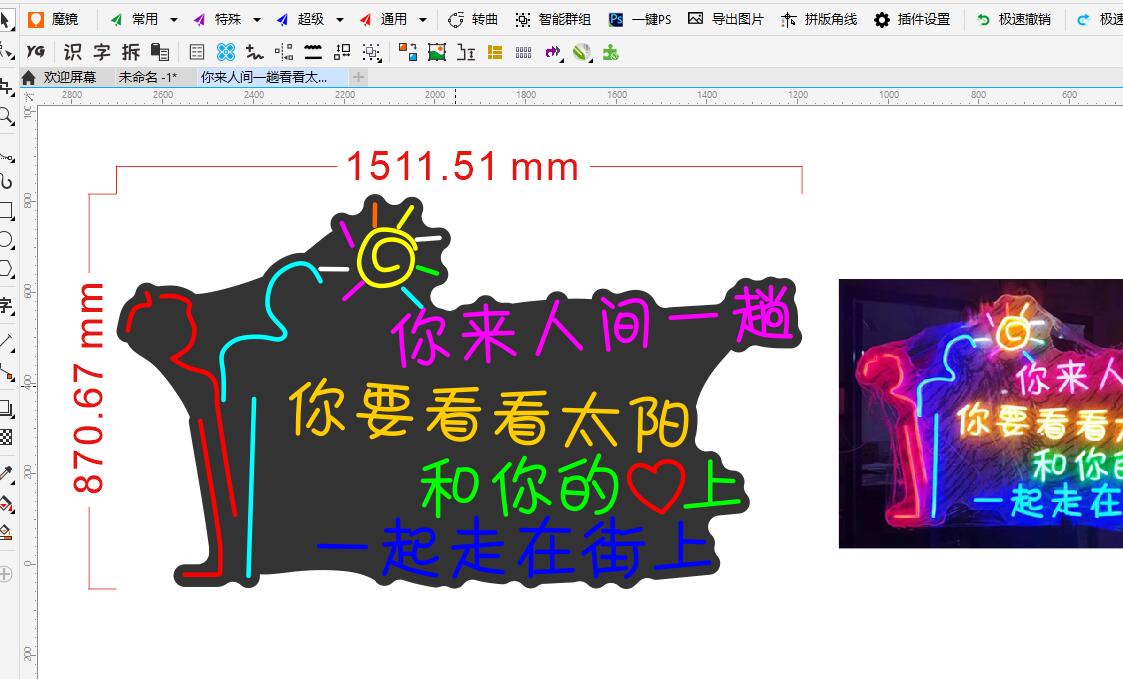The image size is (1123, 679).
Task: Click the dotted align distribution icon
Action: click(284, 52)
